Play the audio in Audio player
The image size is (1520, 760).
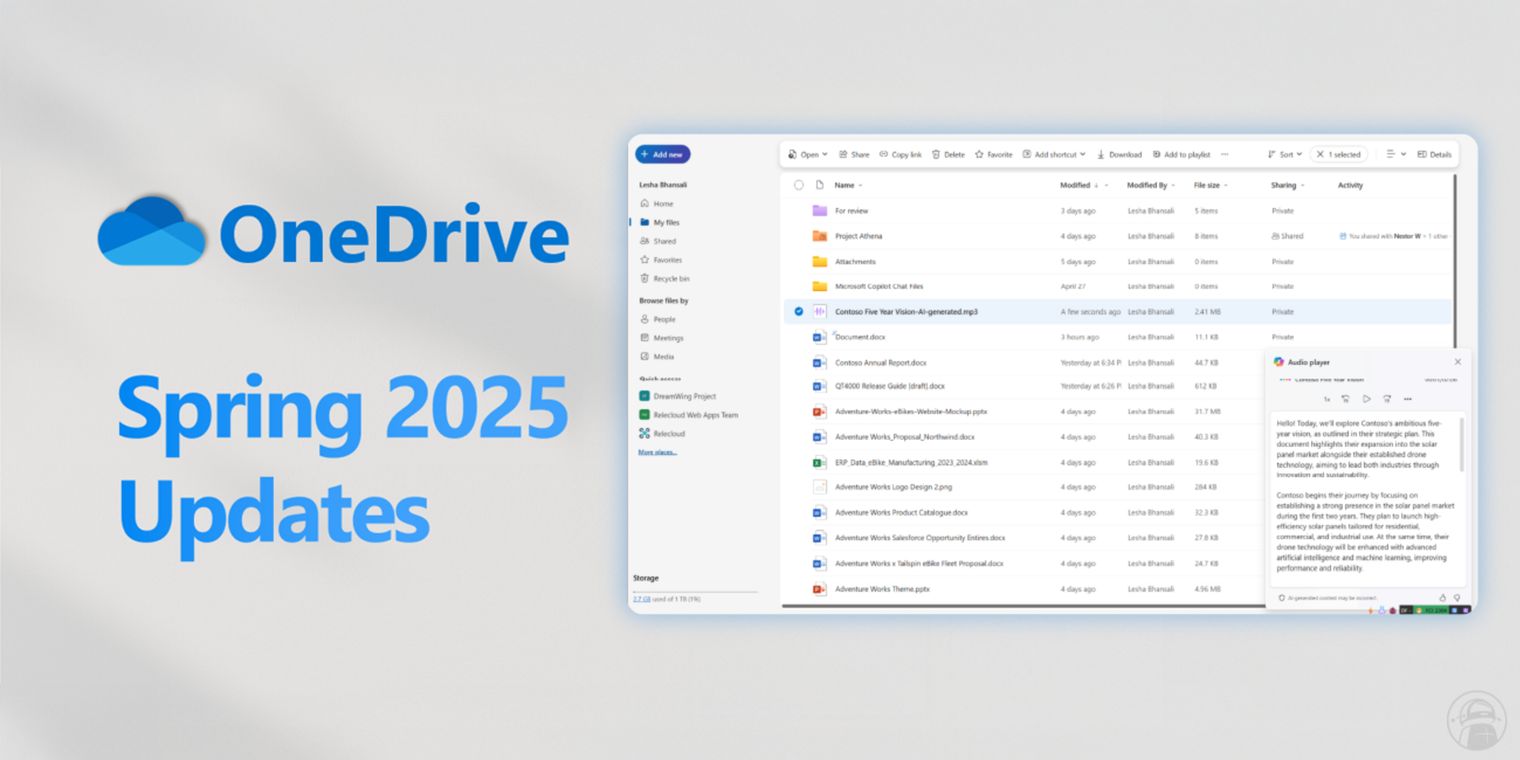pos(1367,399)
